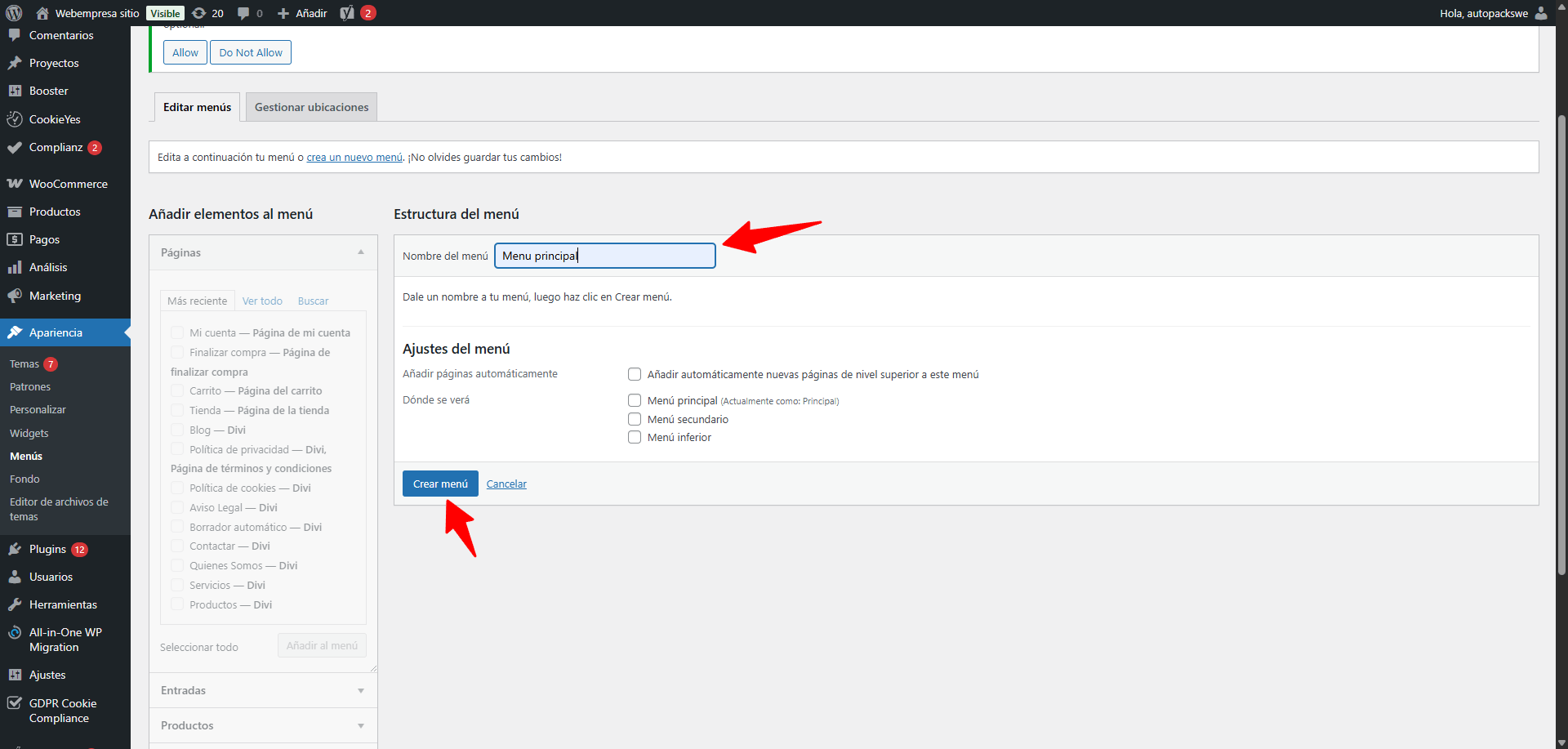Click the Usuarios person icon

coord(15,577)
